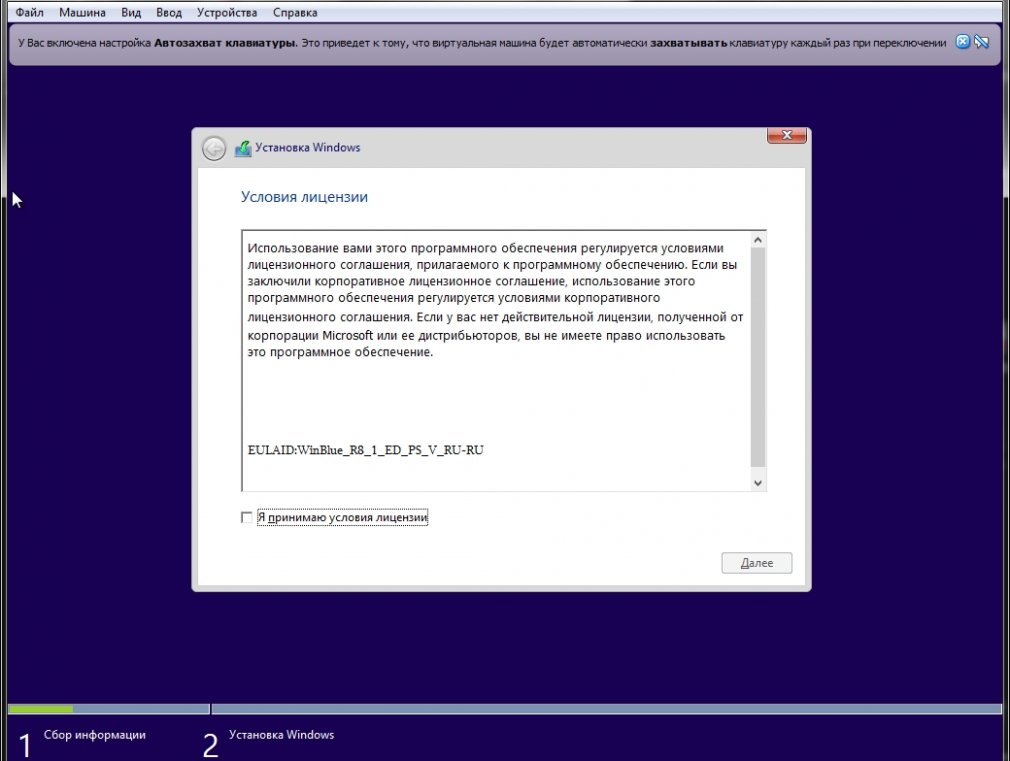Click the Windows Setup title icon
Screen dimensions: 1010x761
click(x=243, y=149)
